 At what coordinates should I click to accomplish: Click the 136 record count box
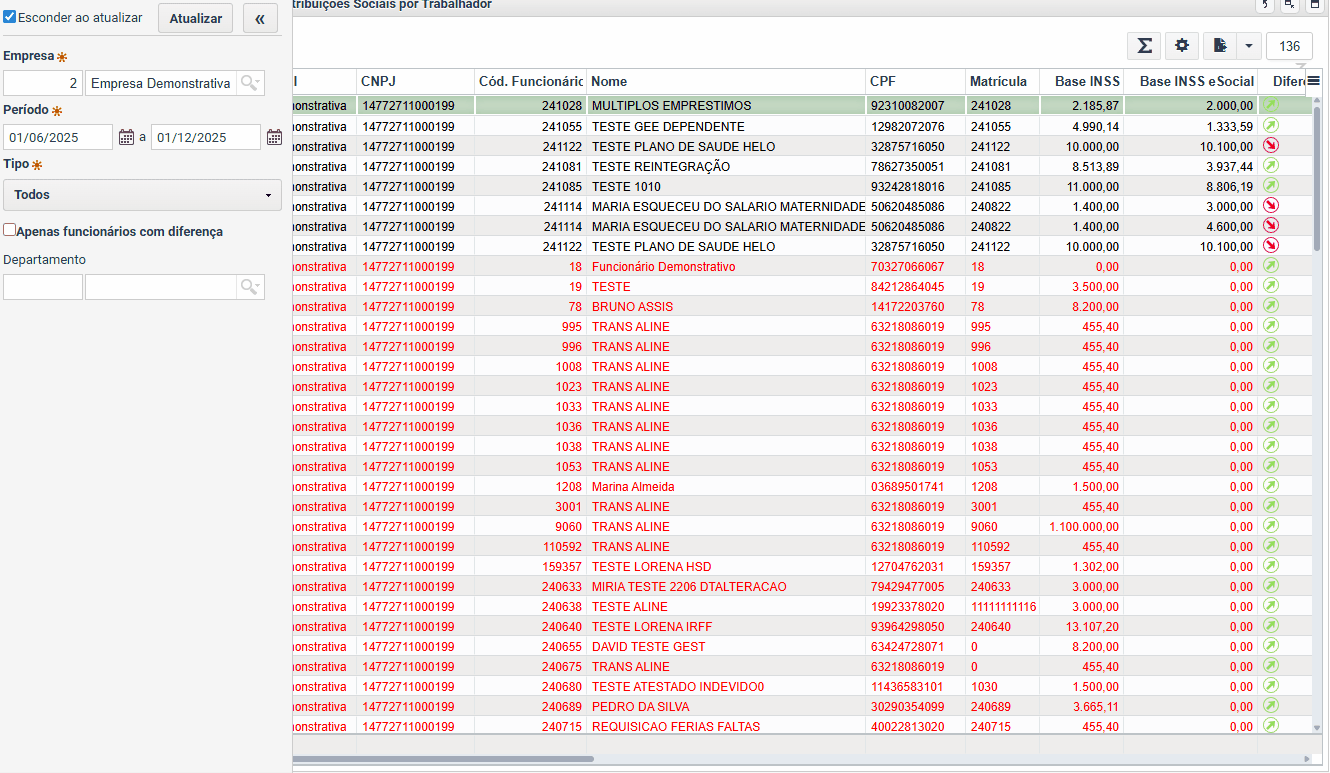click(1289, 46)
